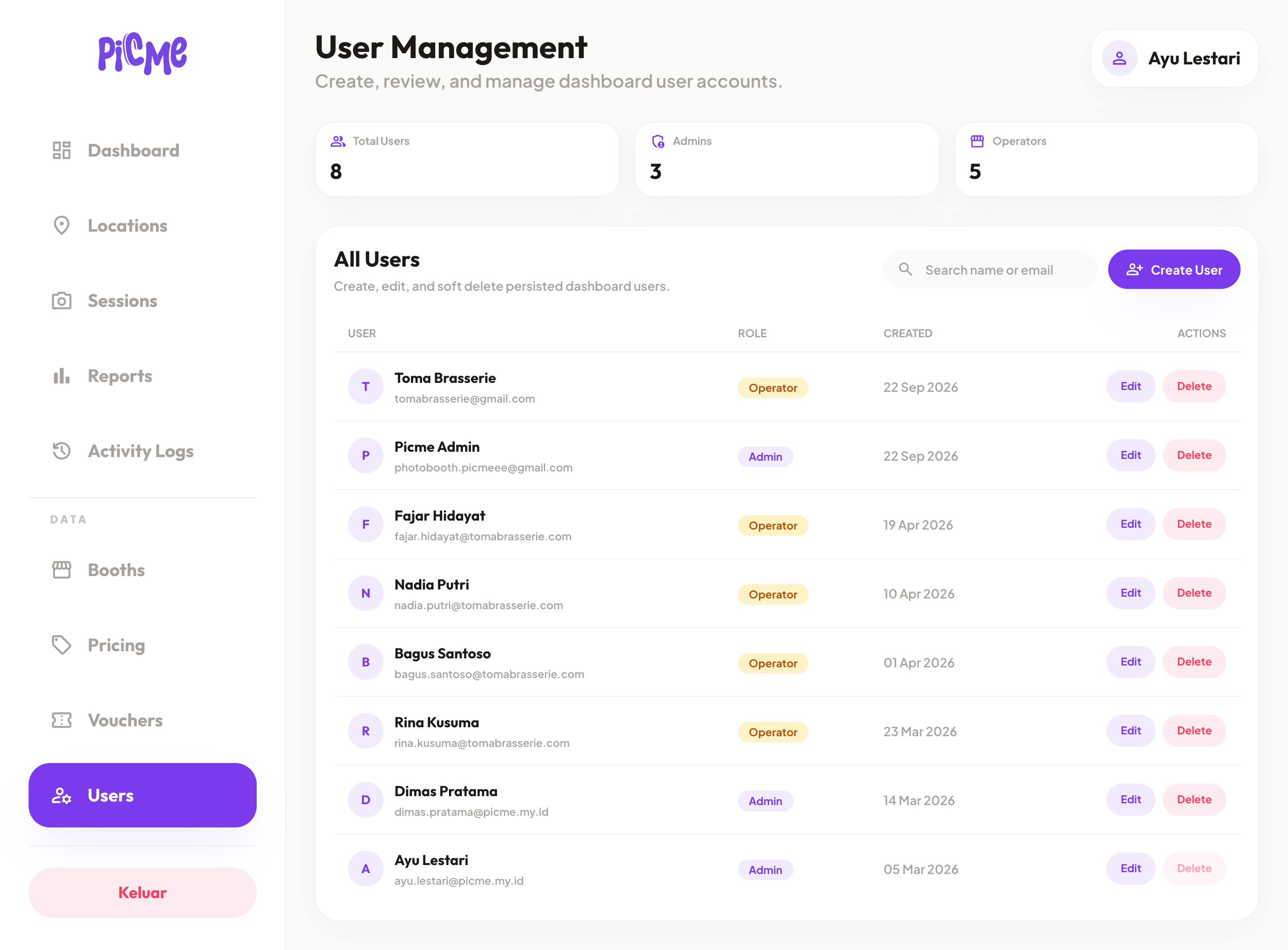Viewport: 1288px width, 950px height.
Task: Edit the Dimas Pratama user
Action: [1131, 799]
